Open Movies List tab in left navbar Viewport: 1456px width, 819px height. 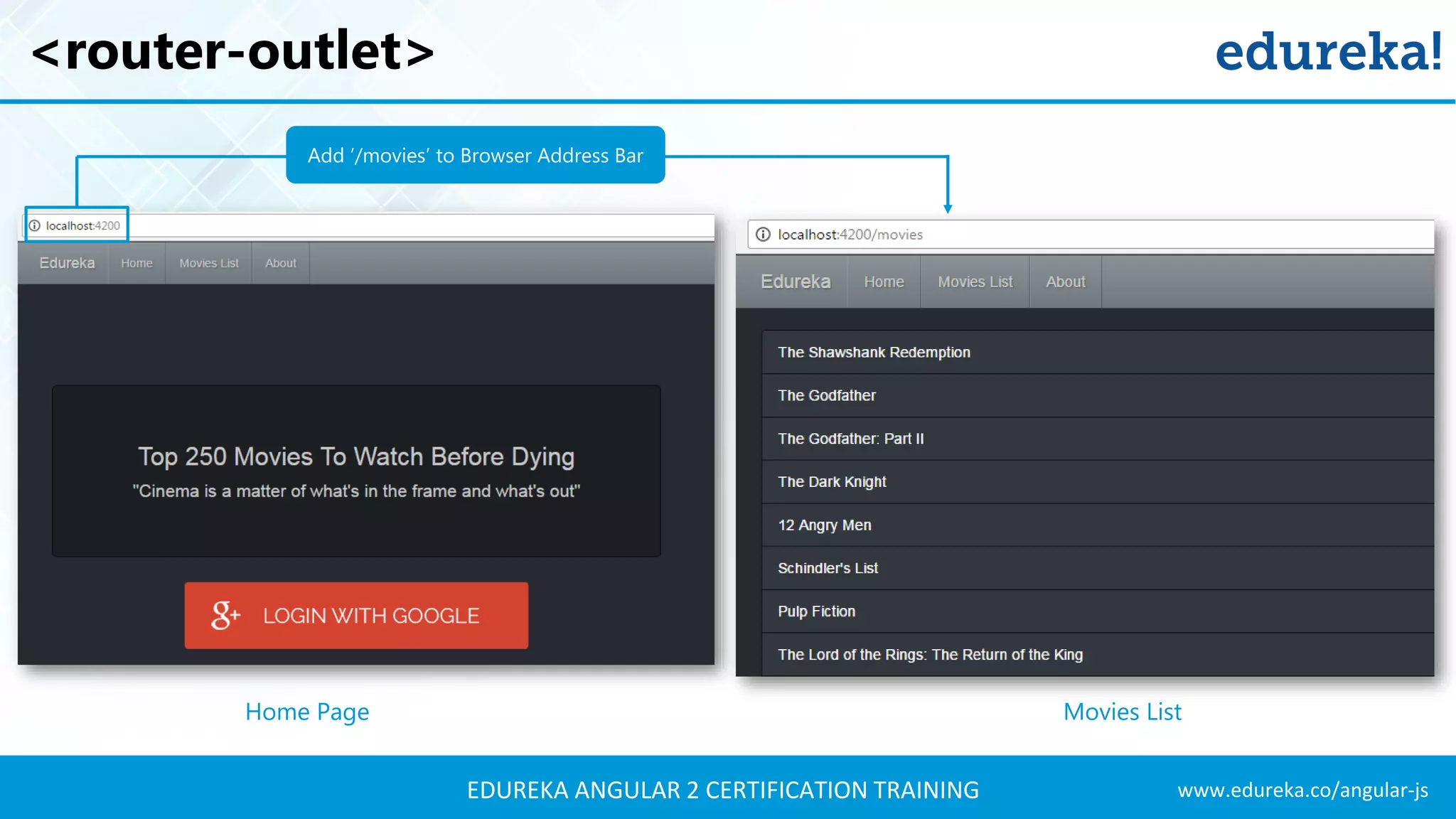pos(209,263)
